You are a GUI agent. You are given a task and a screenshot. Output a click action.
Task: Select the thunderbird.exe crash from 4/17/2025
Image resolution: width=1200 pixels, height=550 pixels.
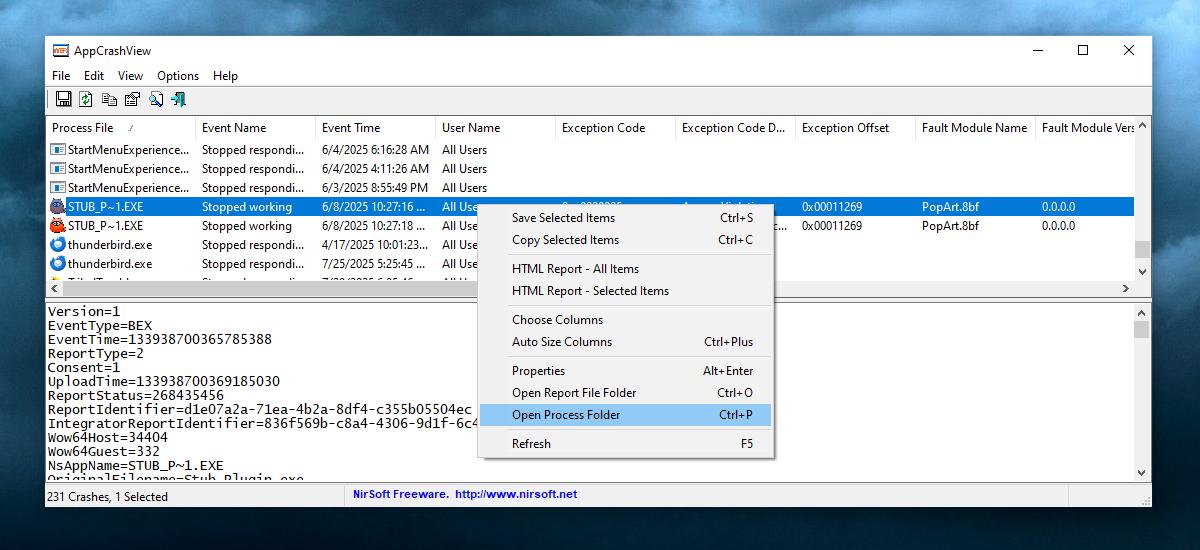coord(110,245)
